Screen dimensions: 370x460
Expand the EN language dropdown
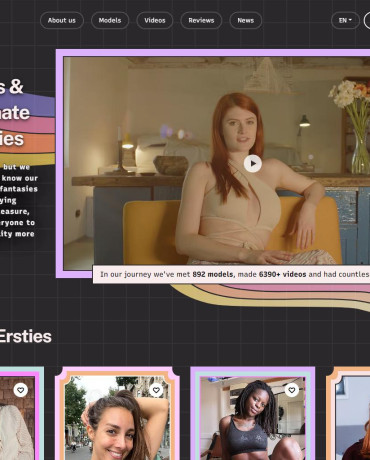[345, 20]
